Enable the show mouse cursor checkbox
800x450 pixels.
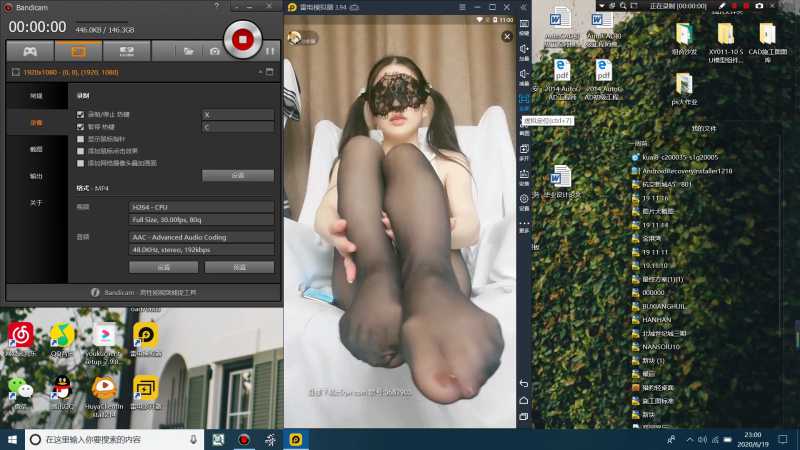(81, 139)
